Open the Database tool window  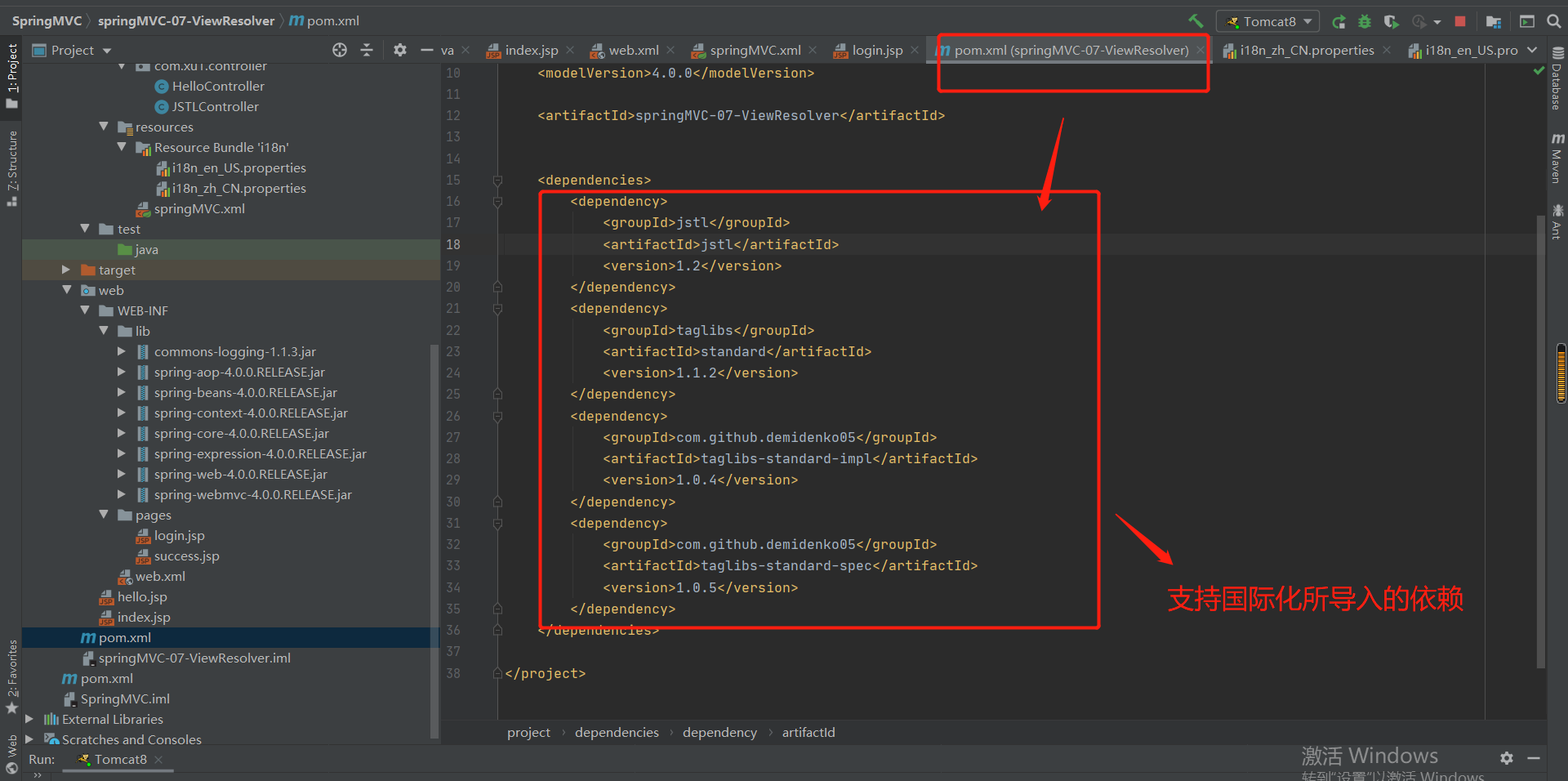pos(1557,78)
